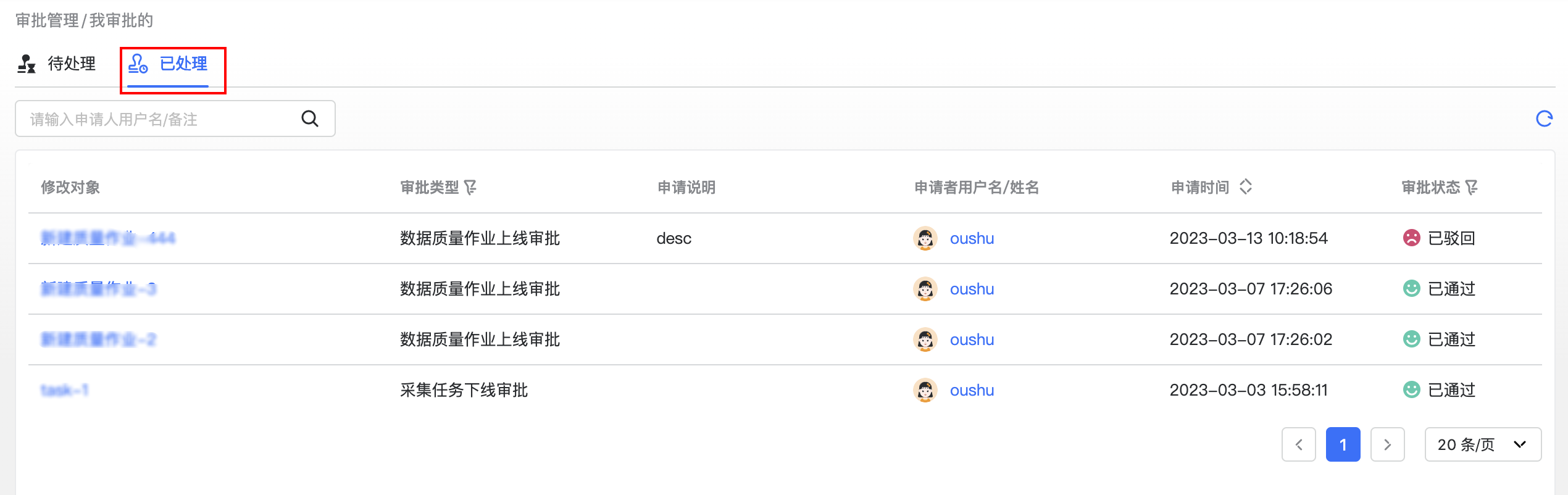Expand the 20 条/页 page size dropdown
Viewport: 1568px width, 495px height.
(1482, 444)
